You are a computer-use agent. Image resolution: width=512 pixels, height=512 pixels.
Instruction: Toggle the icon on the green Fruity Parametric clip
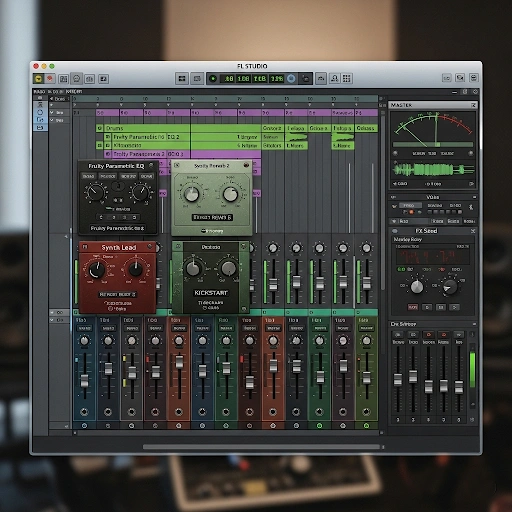[x=108, y=137]
